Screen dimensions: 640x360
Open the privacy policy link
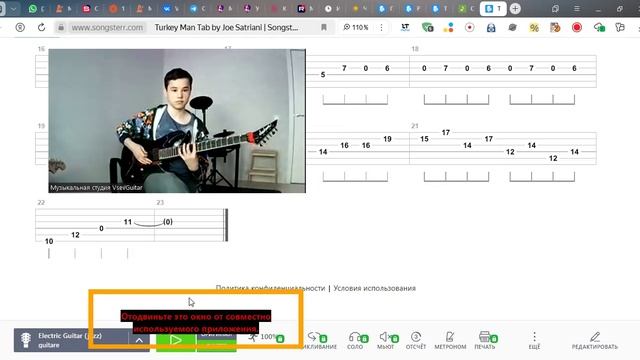pos(270,288)
